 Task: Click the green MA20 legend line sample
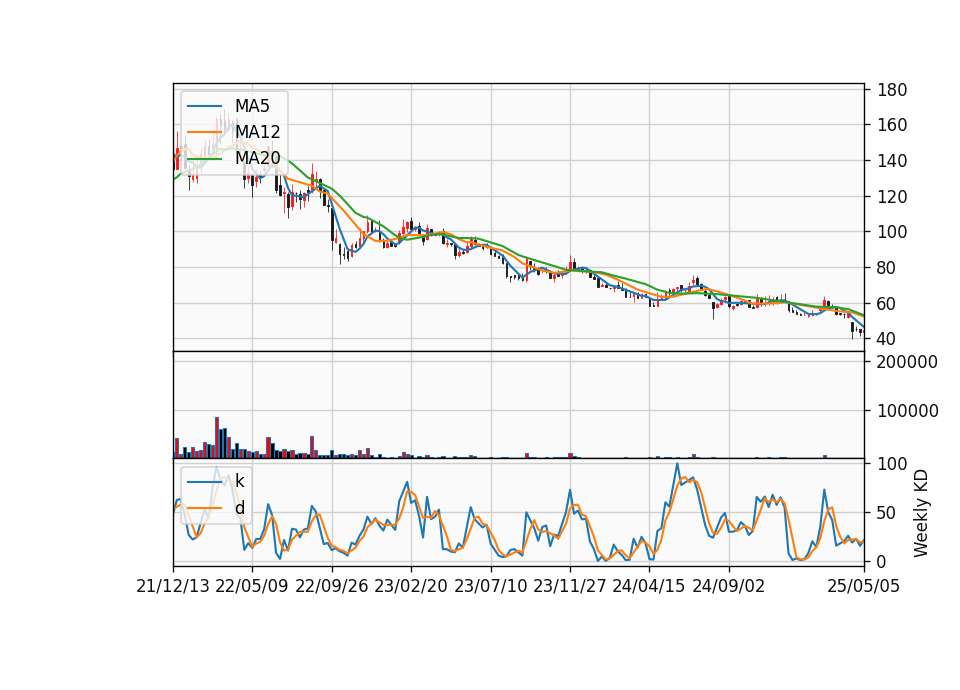tap(204, 159)
